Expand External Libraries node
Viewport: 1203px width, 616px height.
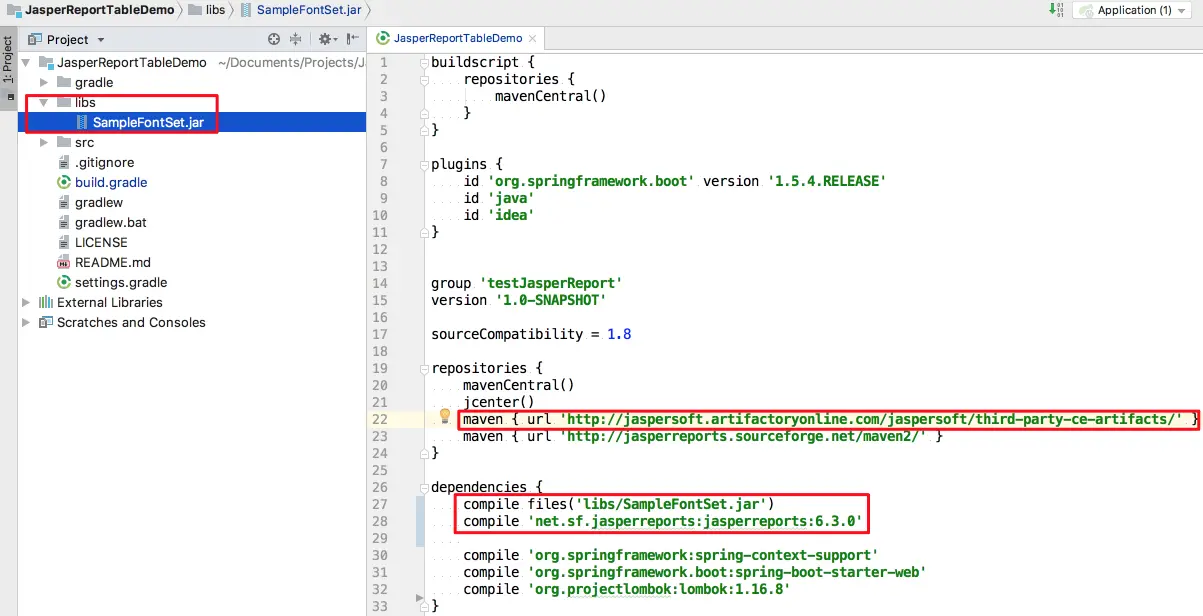point(27,302)
